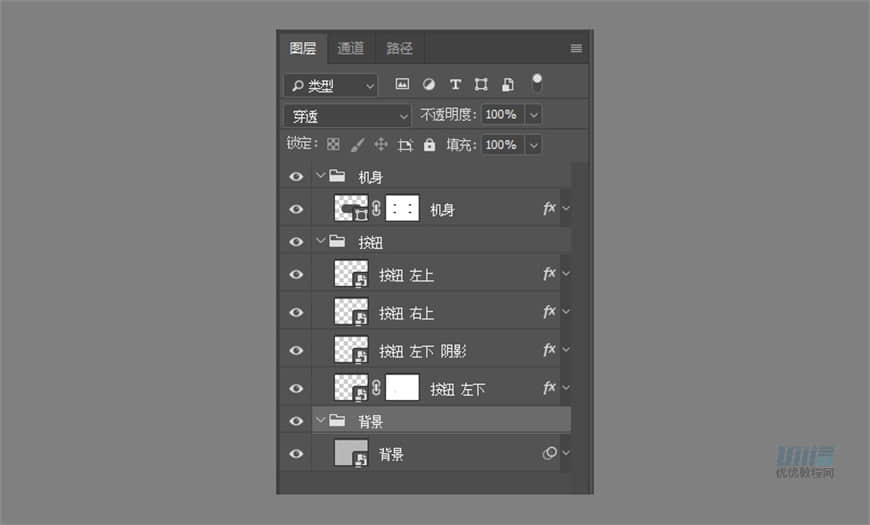Filter by smart object layers icon
The width and height of the screenshot is (870, 525).
[x=508, y=84]
